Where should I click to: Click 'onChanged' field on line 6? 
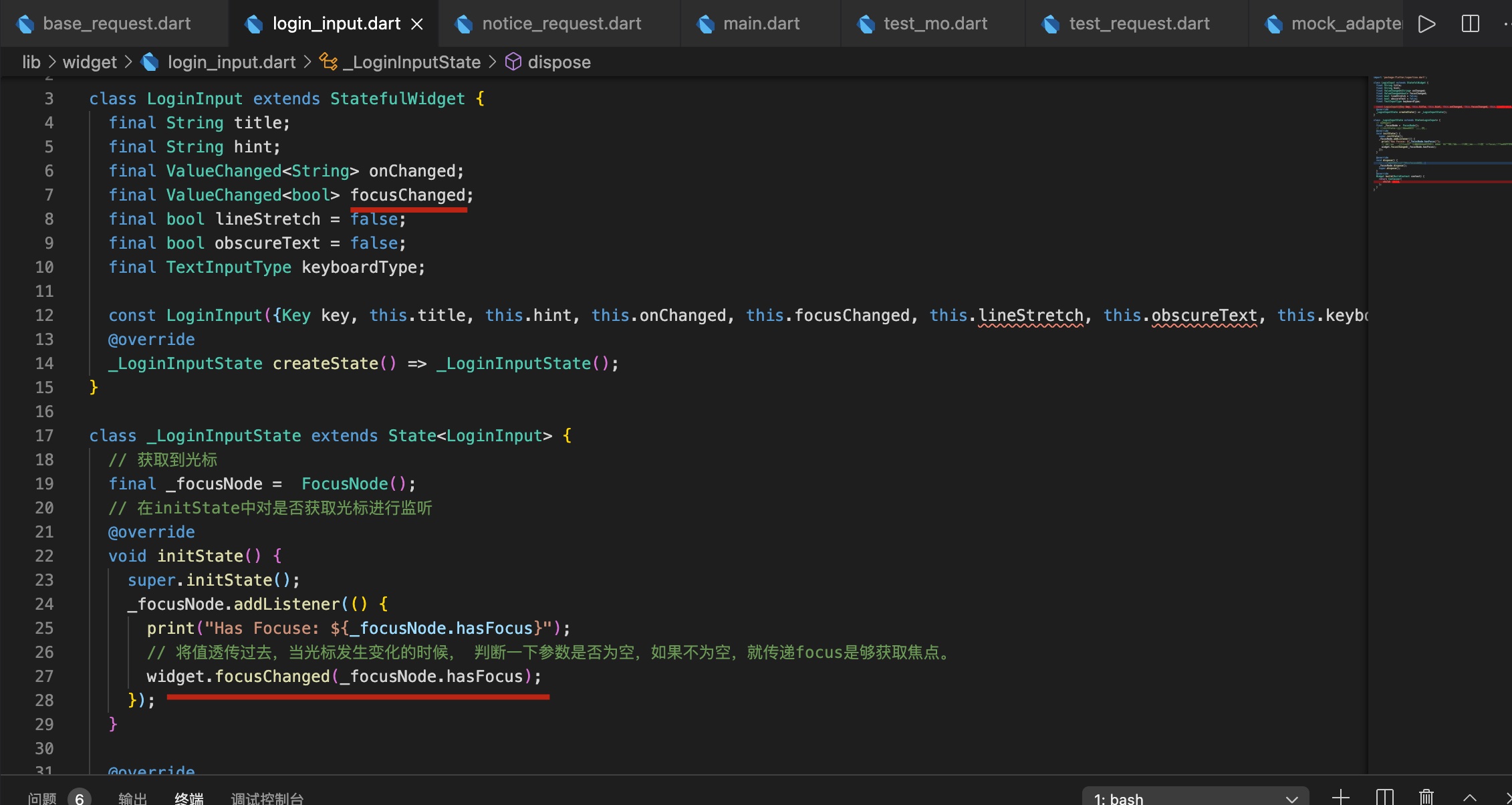pos(412,171)
